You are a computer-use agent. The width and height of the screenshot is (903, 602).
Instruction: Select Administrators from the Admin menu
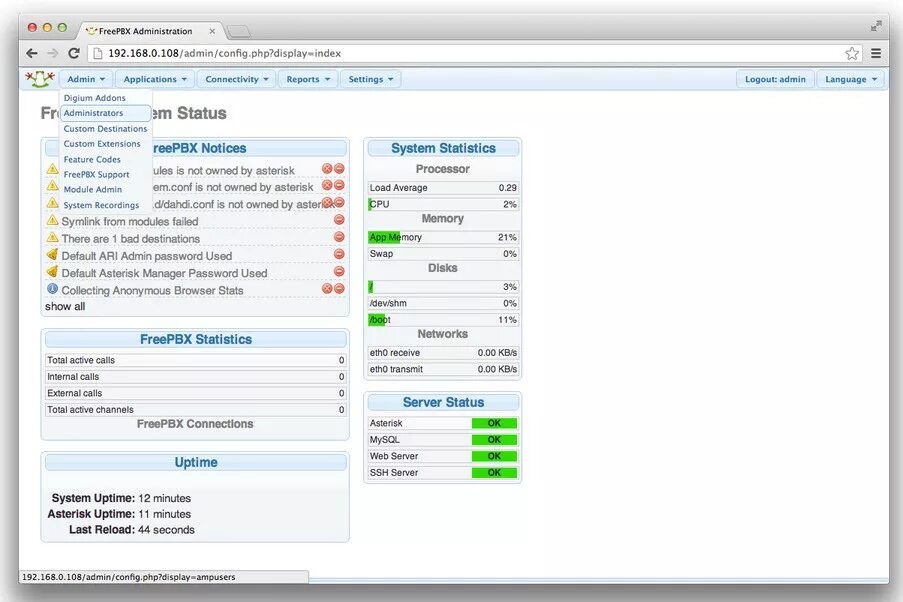point(105,113)
